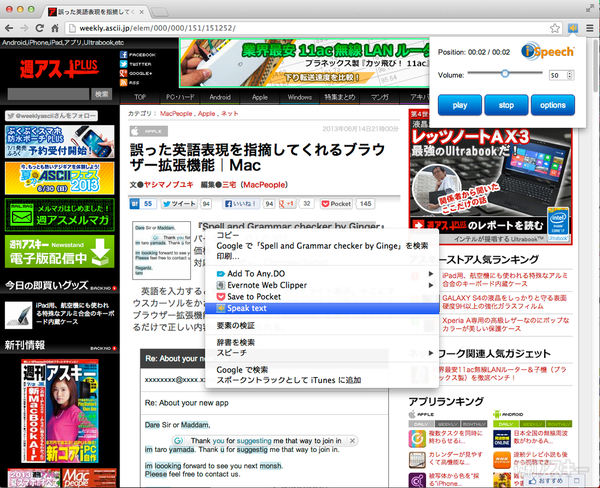Click the Pocket share button
The width and height of the screenshot is (600, 488).
(336, 204)
